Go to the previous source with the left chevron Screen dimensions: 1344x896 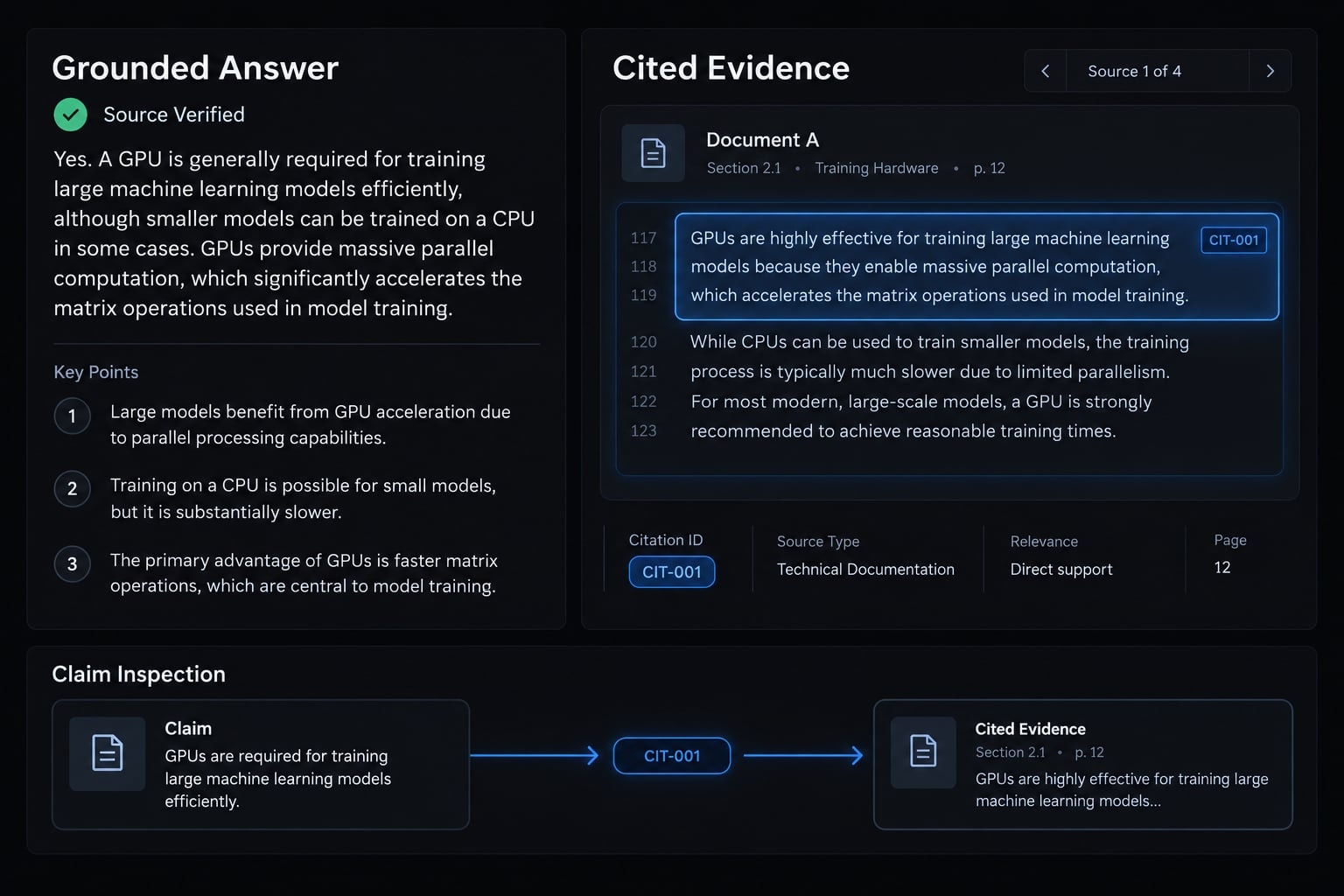point(1045,71)
